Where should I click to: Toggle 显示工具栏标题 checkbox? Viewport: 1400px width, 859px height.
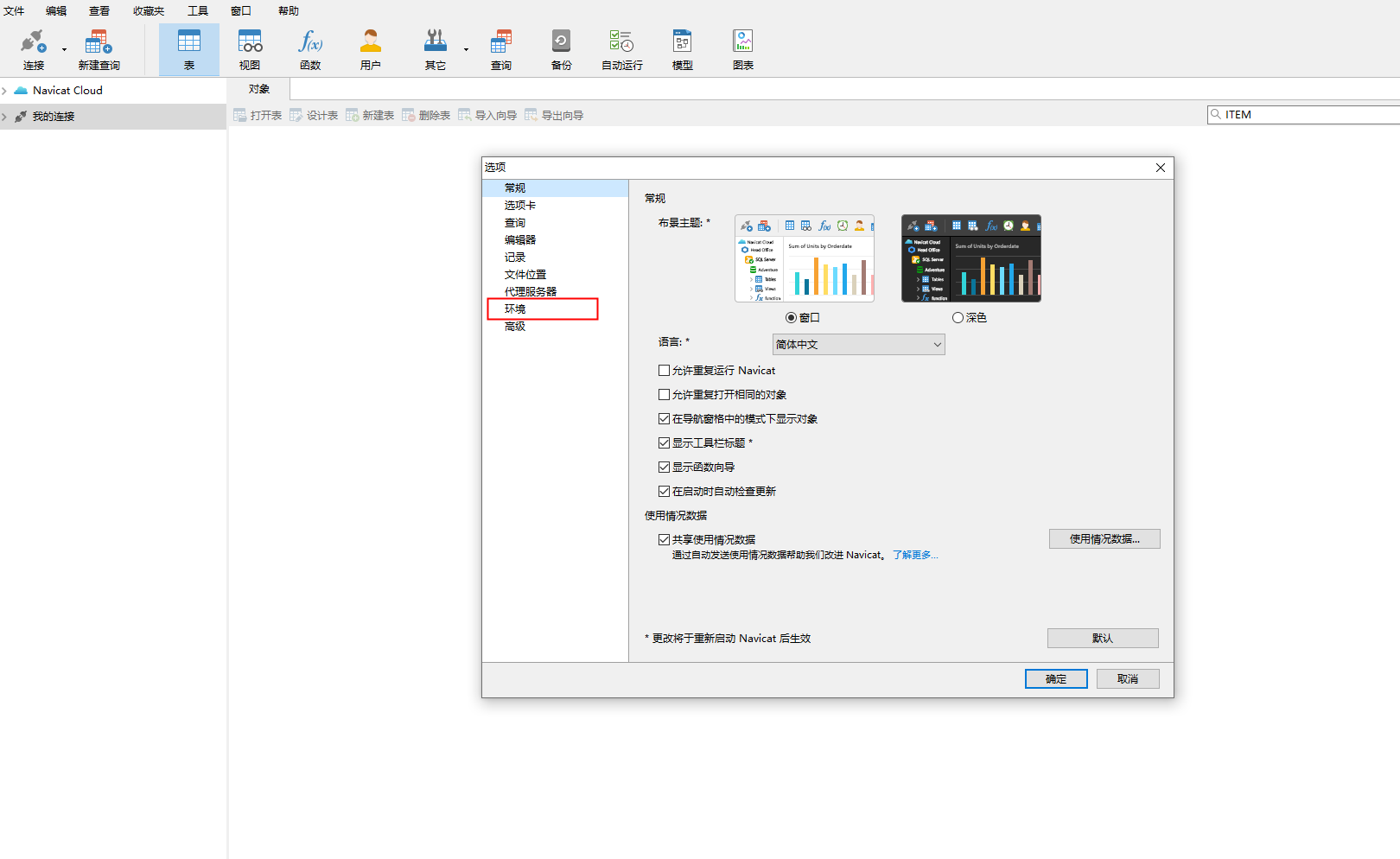click(664, 442)
